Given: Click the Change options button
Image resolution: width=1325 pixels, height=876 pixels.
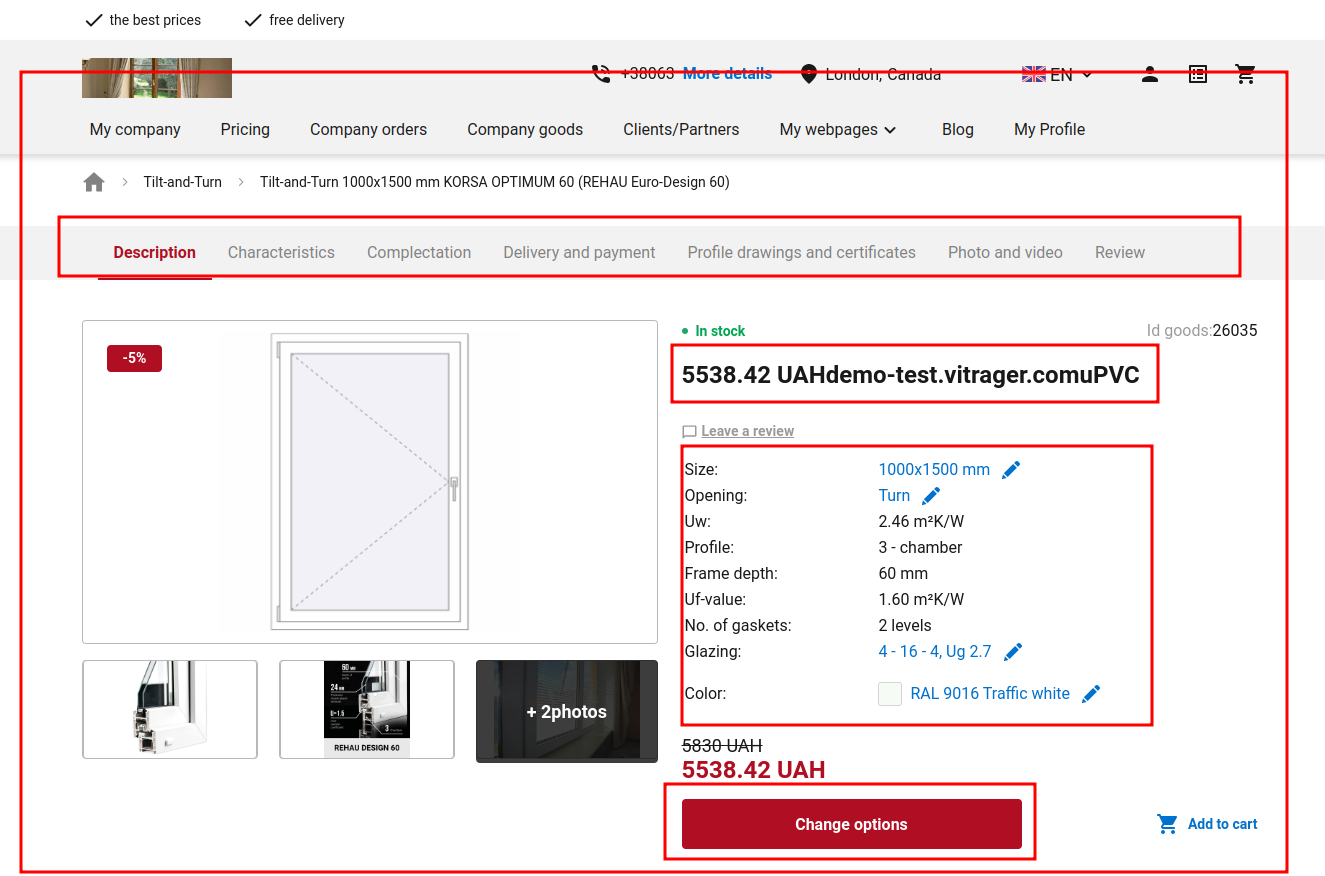Looking at the screenshot, I should click(852, 824).
